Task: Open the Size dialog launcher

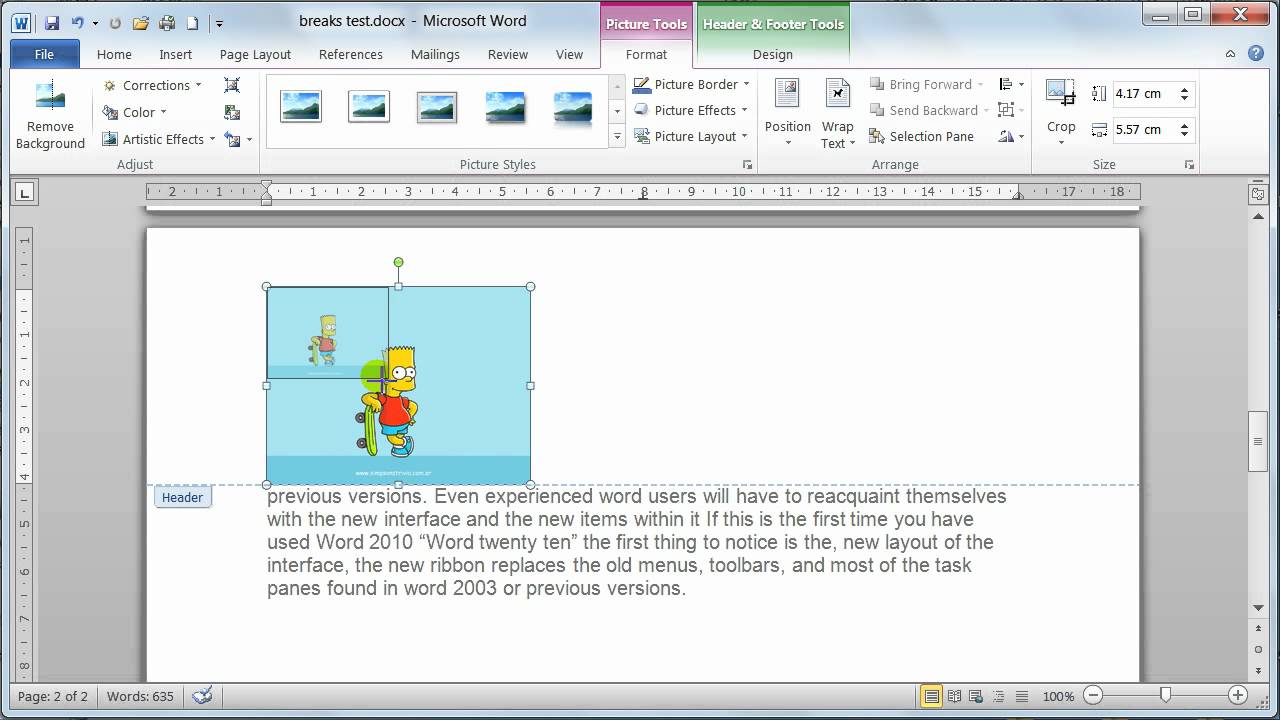Action: [x=1189, y=164]
